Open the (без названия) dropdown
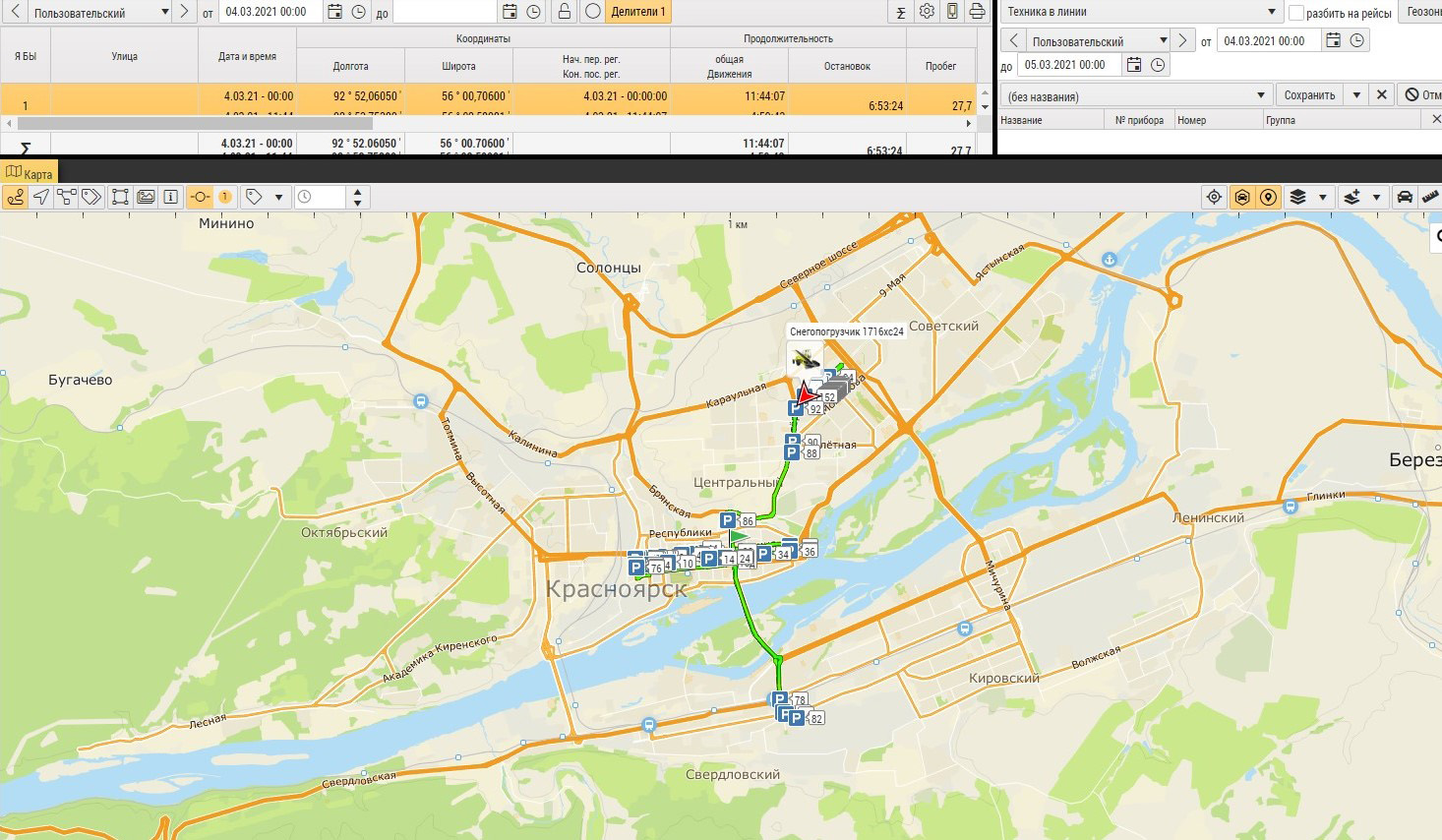This screenshot has height=840, width=1442. click(x=1137, y=95)
